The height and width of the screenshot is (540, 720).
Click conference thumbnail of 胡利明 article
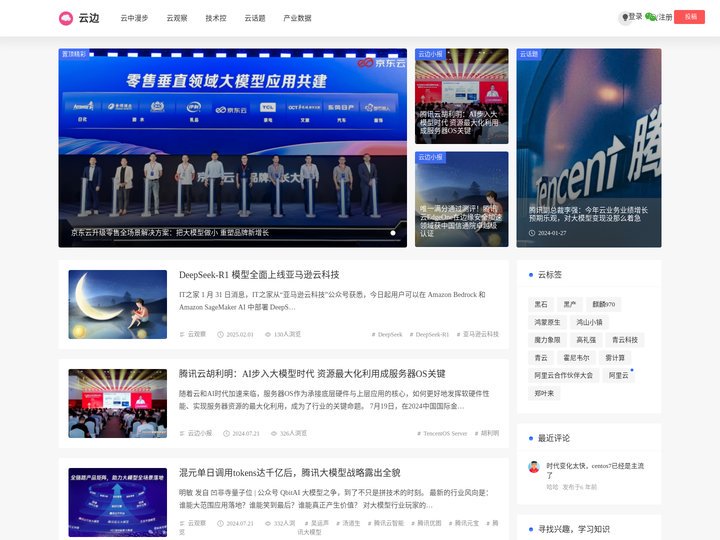pyautogui.click(x=118, y=403)
